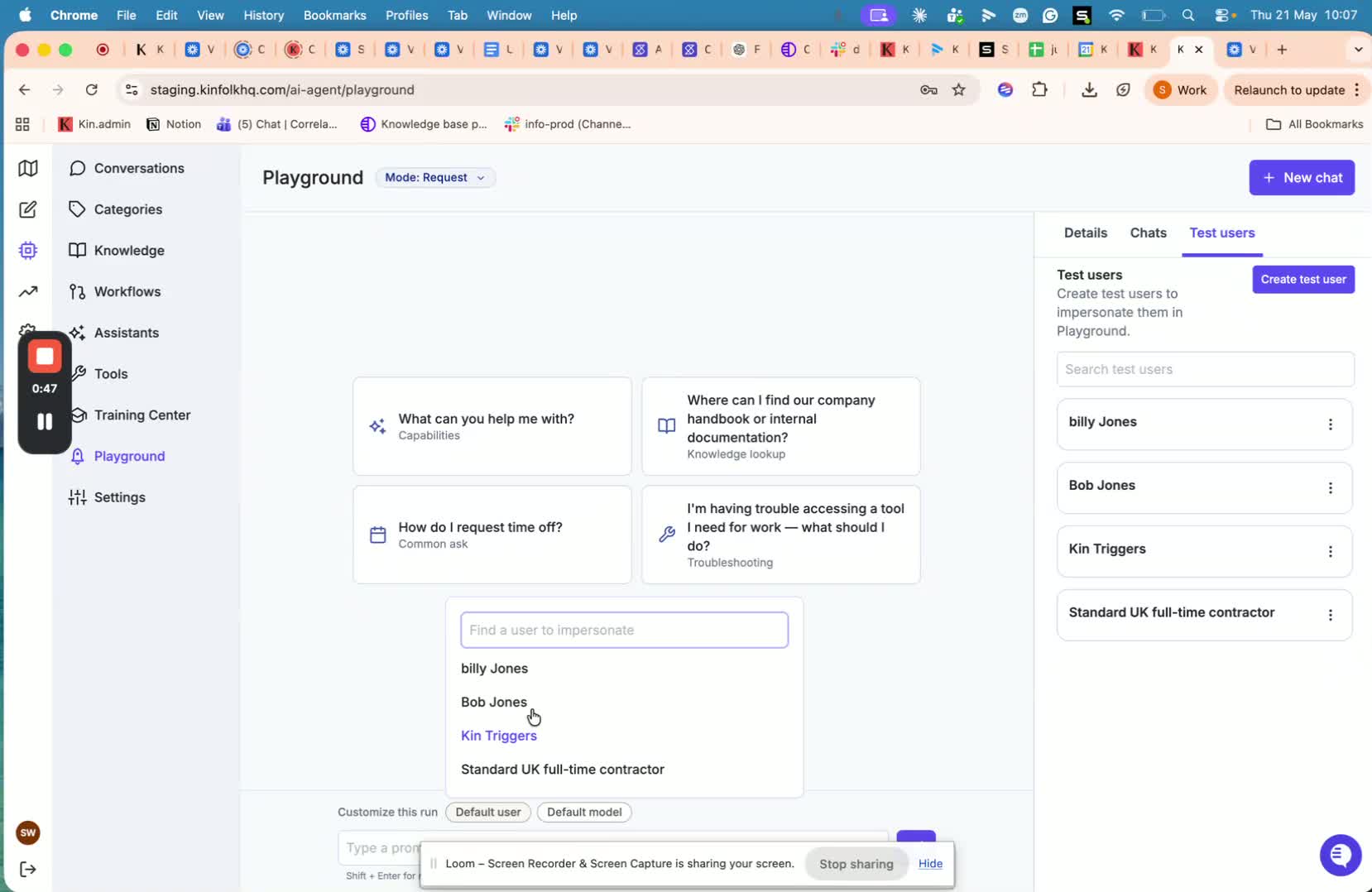Screen dimensions: 1372x892
Task: Open the support chat bubble
Action: pyautogui.click(x=1341, y=855)
